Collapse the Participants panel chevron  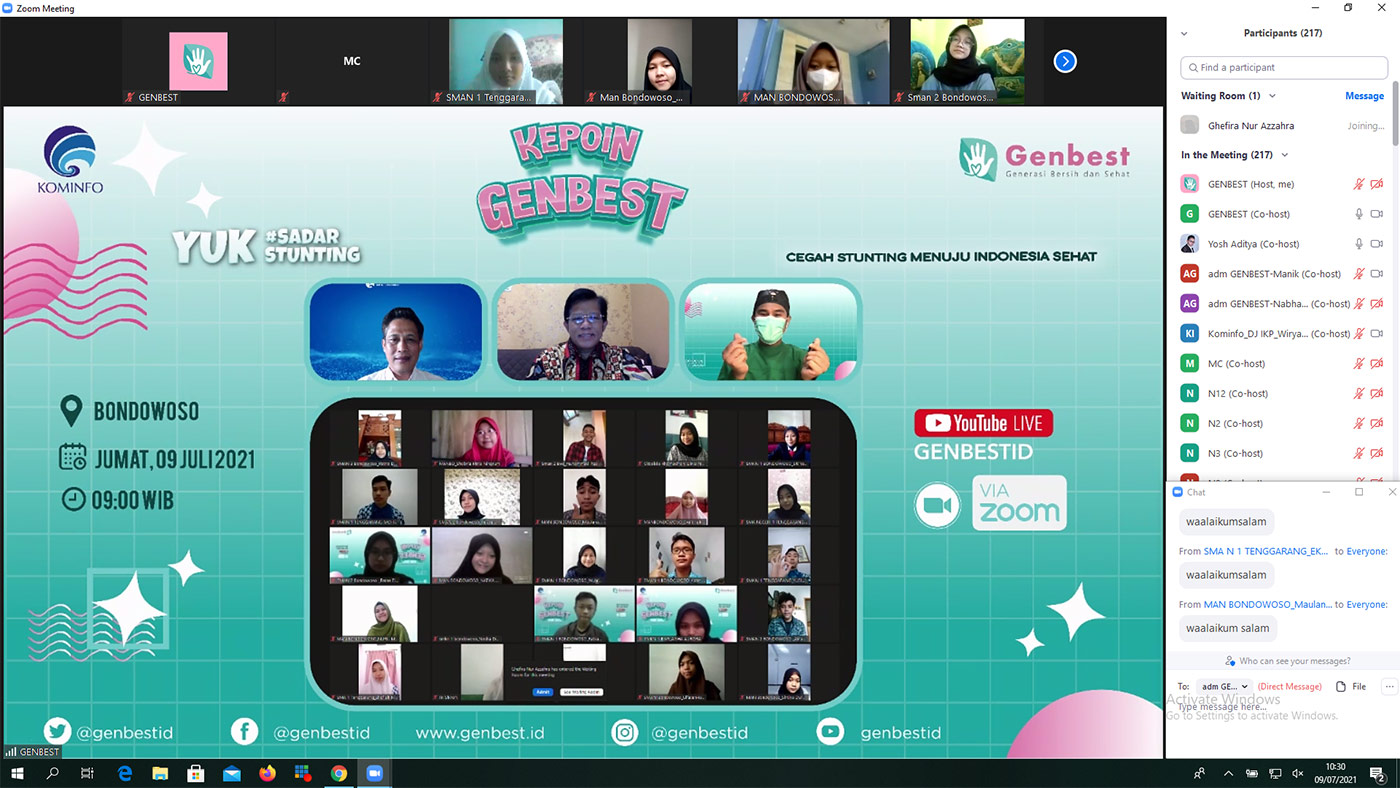click(1184, 33)
